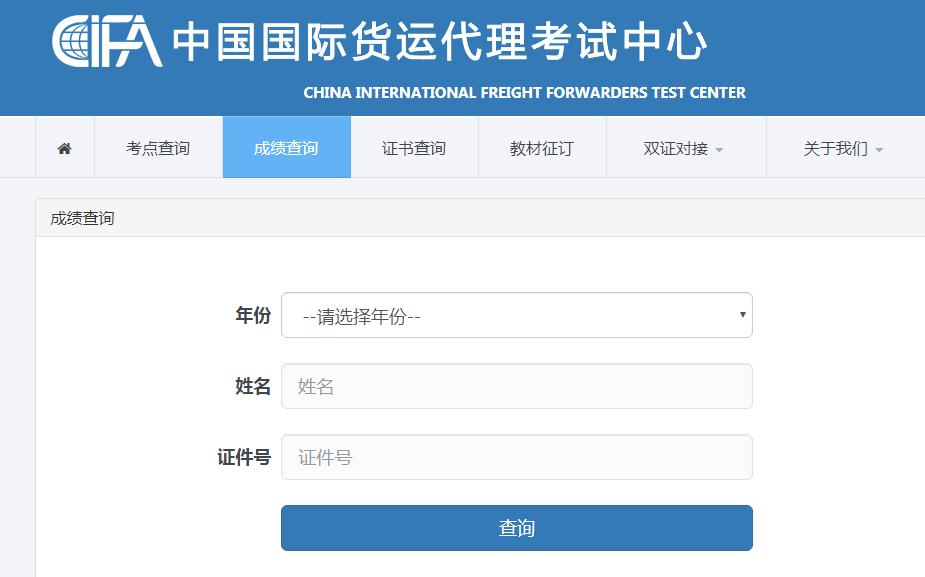The width and height of the screenshot is (925, 577).
Task: Click the CIFA globe logo
Action: 106,43
